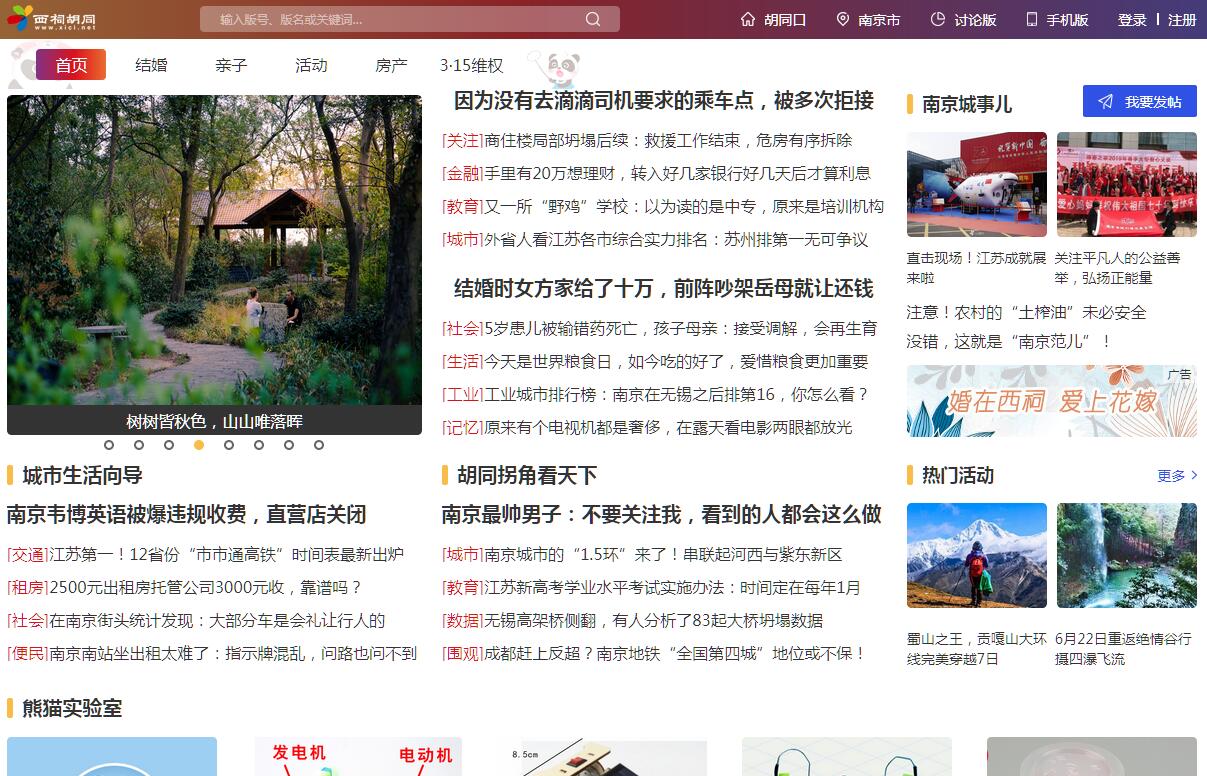The image size is (1207, 776).
Task: Open the snow mountain hiking thumbnail
Action: [x=976, y=555]
